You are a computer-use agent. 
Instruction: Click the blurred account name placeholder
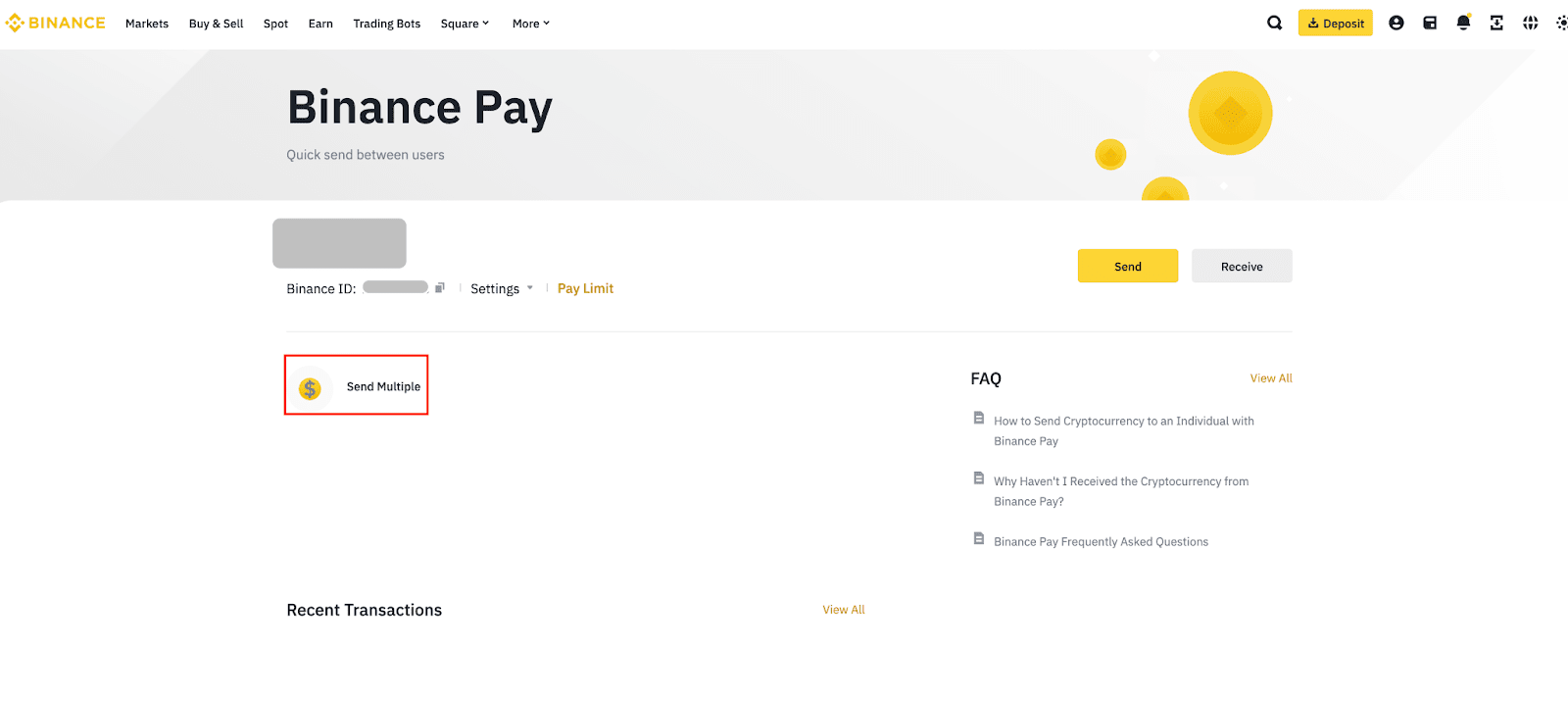point(339,243)
